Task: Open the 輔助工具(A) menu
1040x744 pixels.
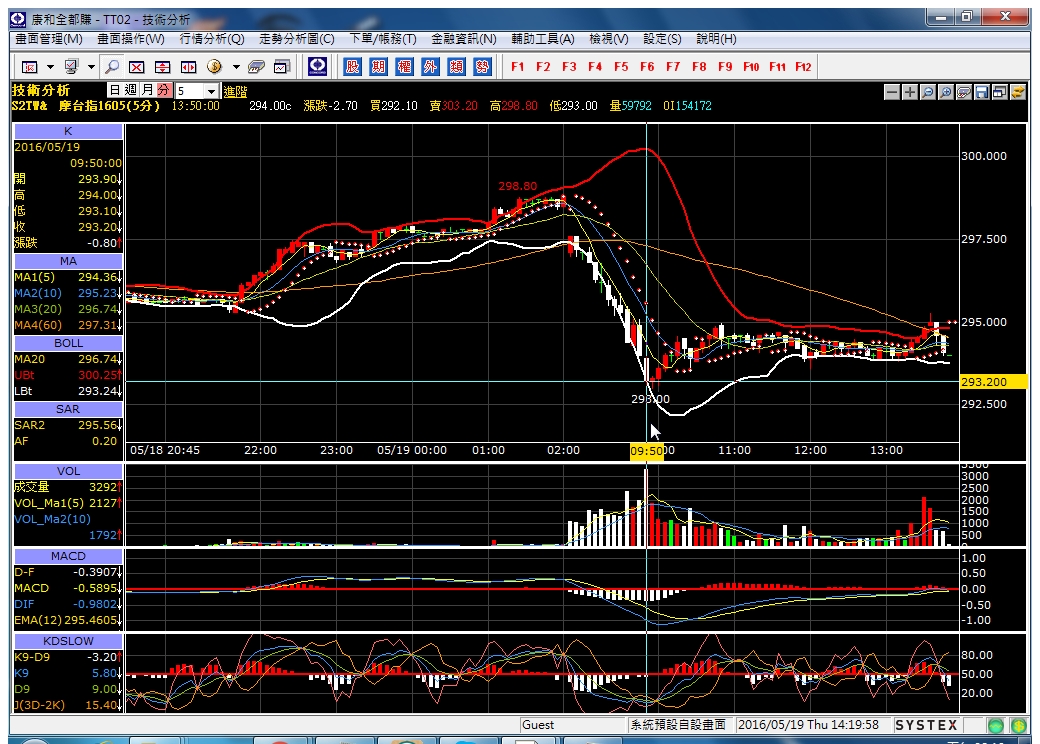Action: [x=543, y=39]
